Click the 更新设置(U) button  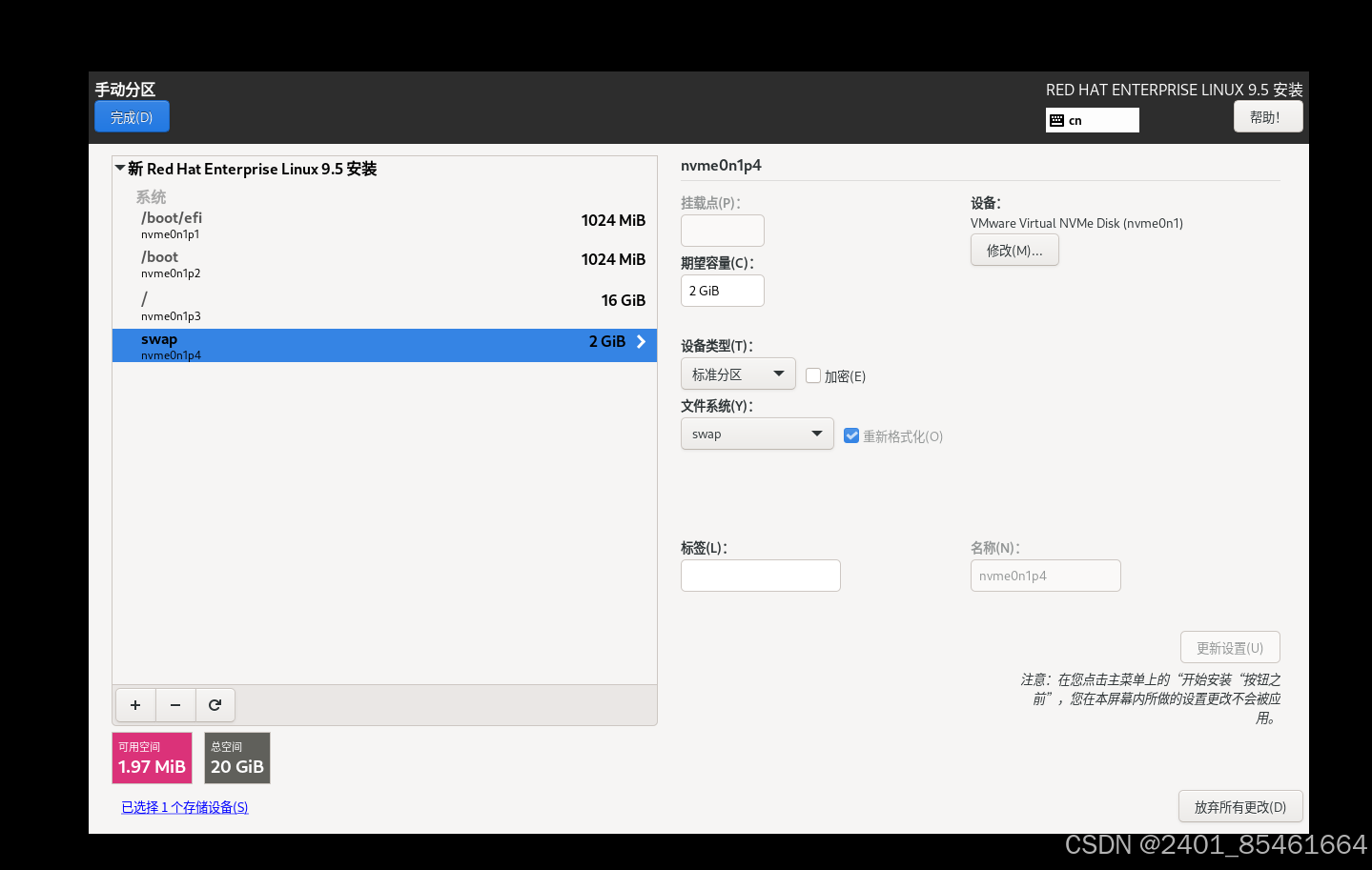(1230, 647)
